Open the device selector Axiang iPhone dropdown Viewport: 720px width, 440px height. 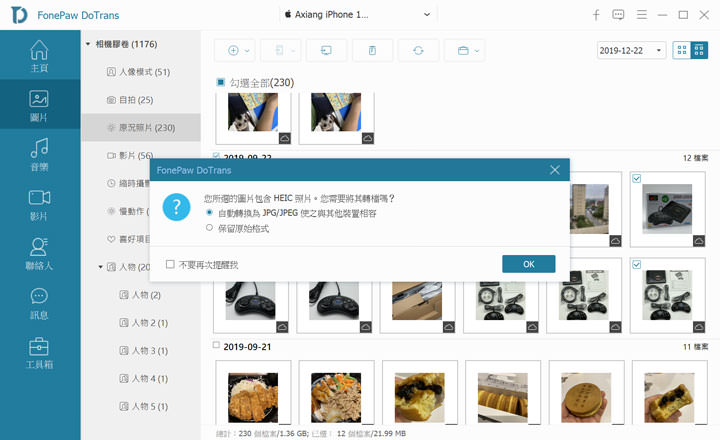(358, 15)
